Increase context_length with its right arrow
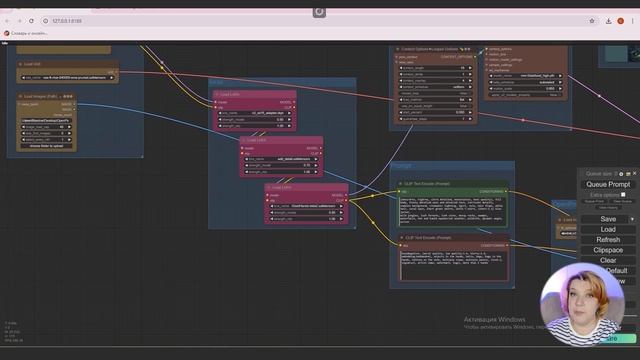This screenshot has height=360, width=640. (470, 68)
